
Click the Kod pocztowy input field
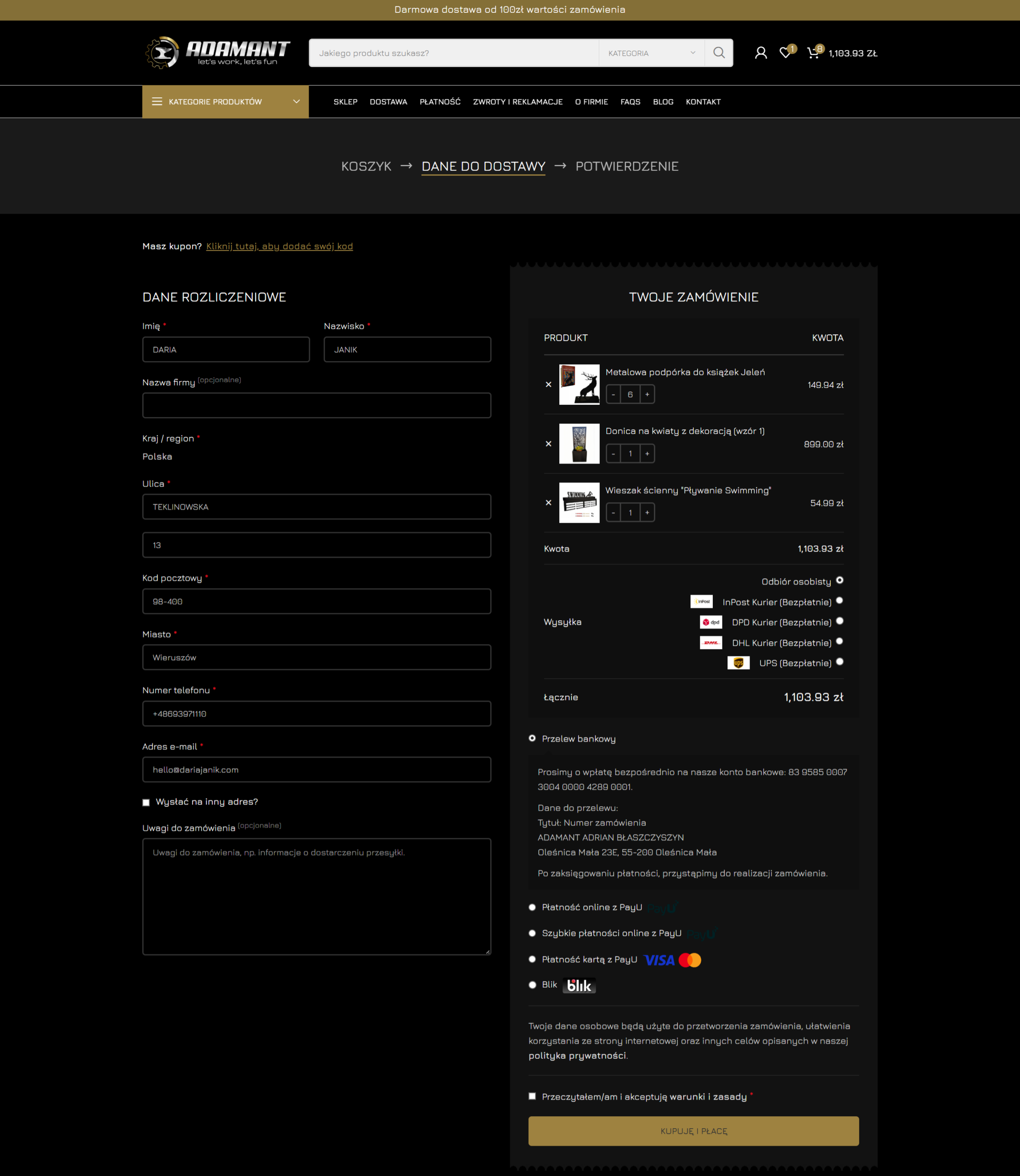pyautogui.click(x=316, y=601)
